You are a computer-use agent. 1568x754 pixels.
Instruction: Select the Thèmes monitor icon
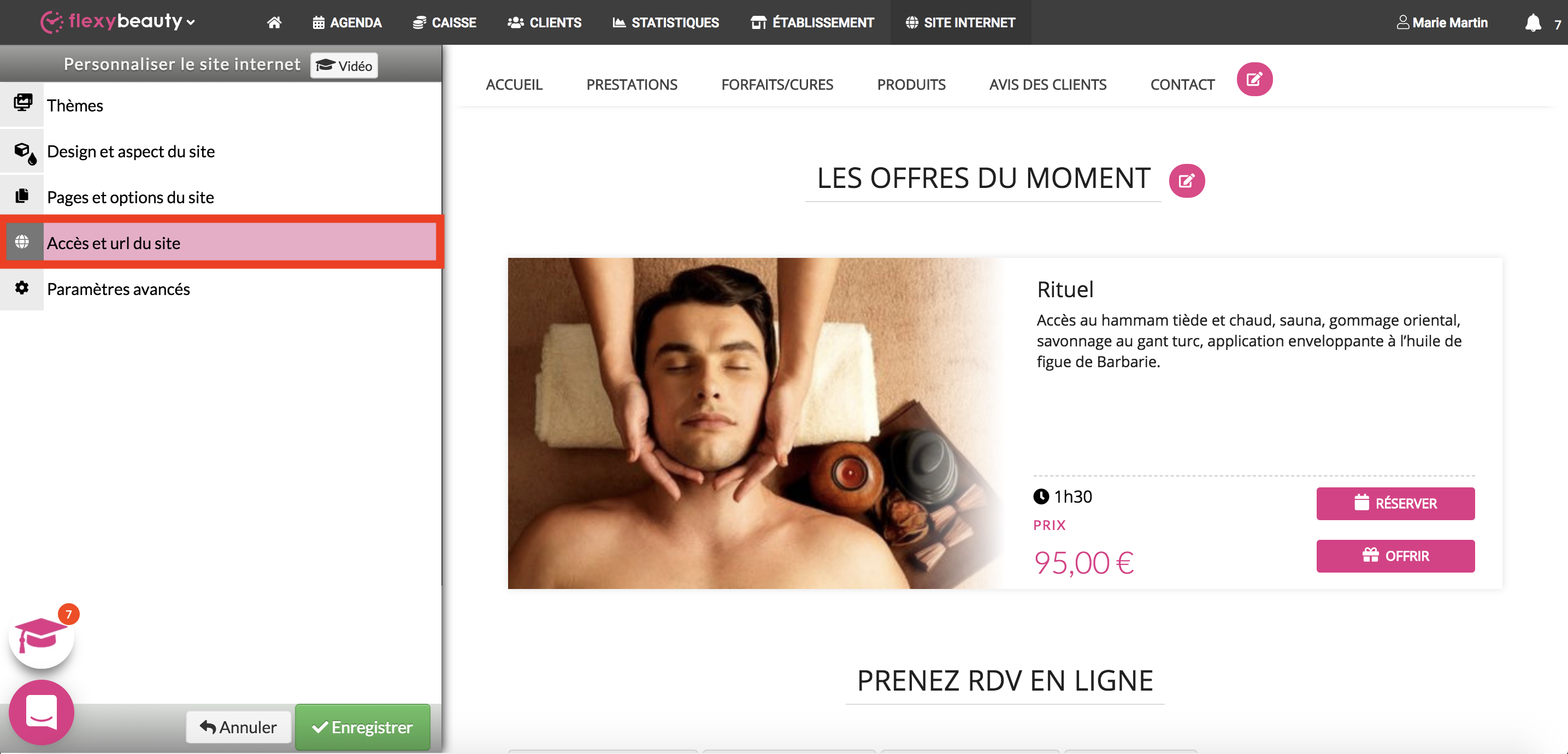coord(22,103)
